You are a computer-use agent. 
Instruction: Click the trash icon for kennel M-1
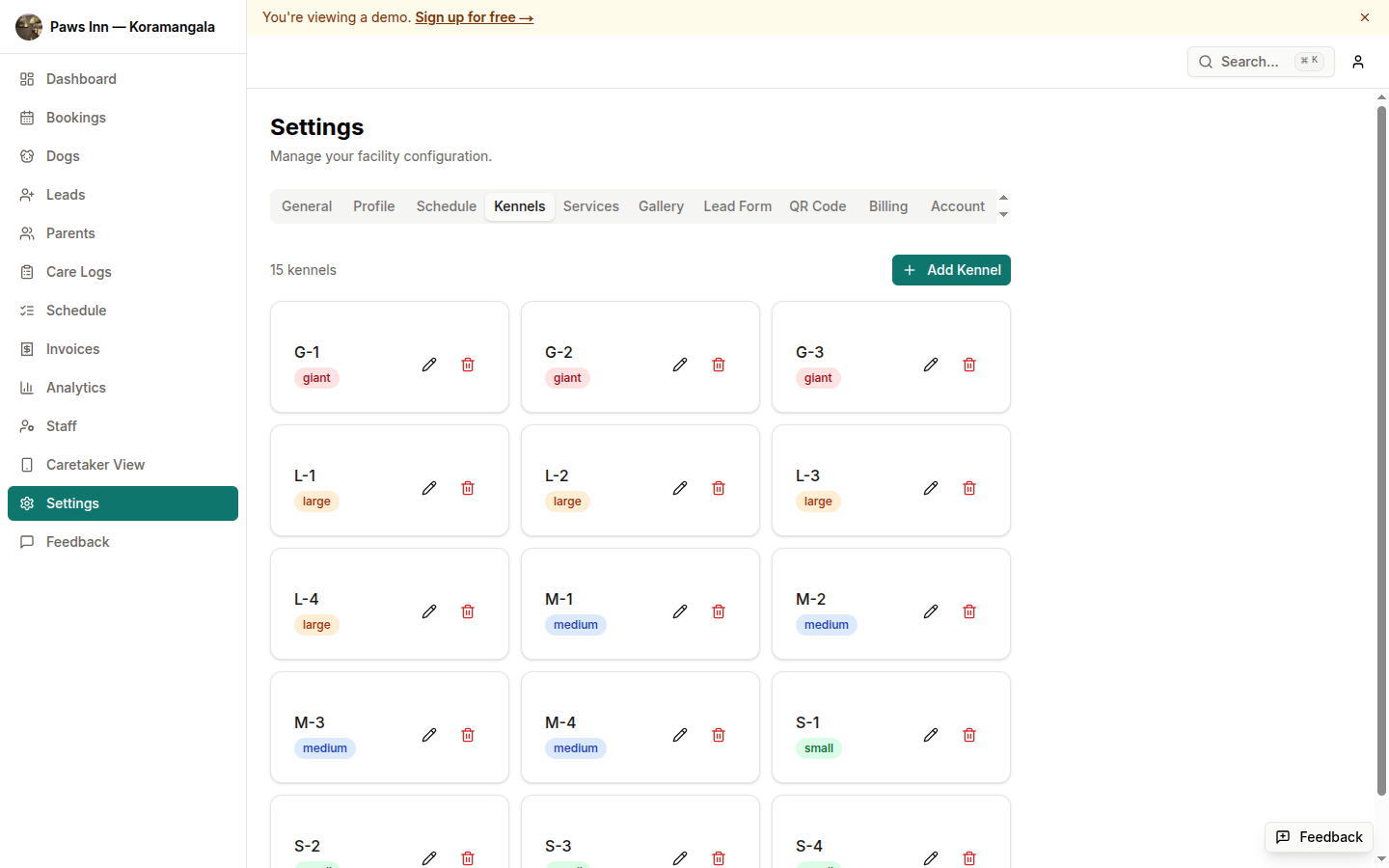[x=719, y=611]
